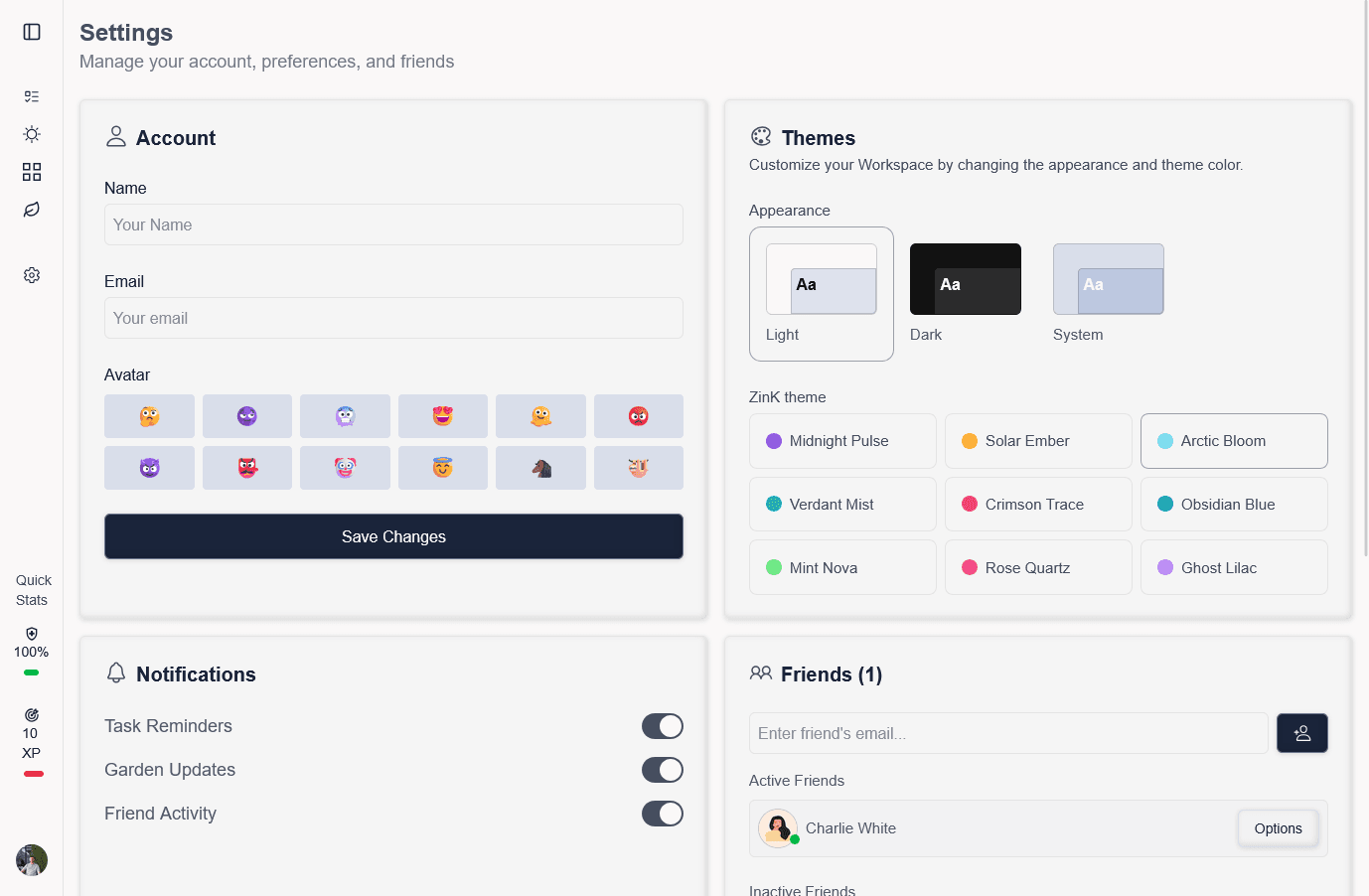Image resolution: width=1369 pixels, height=896 pixels.
Task: Click the add friend icon button
Action: 1301,732
